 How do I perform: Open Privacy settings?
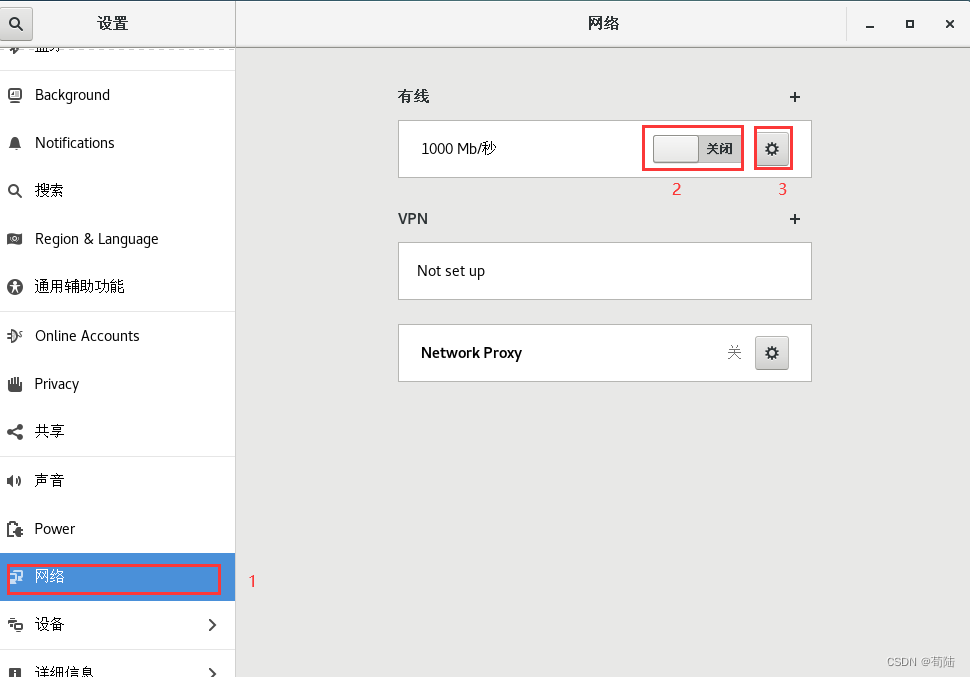tap(118, 384)
